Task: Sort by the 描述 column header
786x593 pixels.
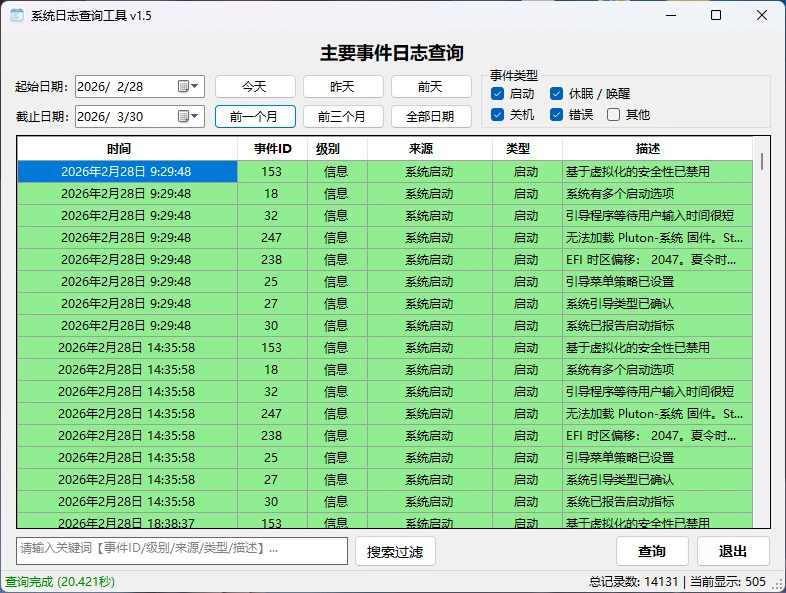Action: click(x=657, y=148)
